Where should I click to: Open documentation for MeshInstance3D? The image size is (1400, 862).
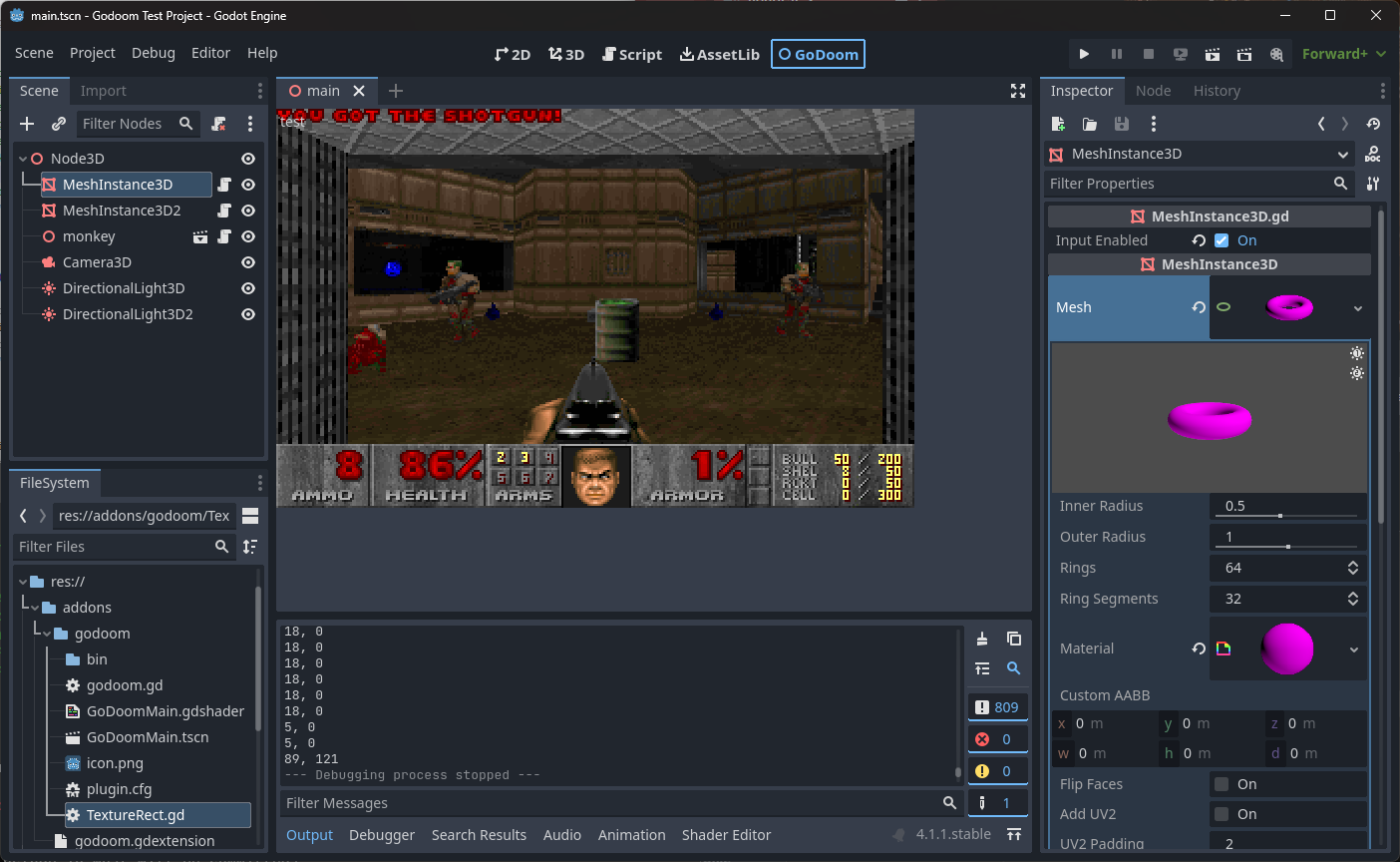[1373, 154]
